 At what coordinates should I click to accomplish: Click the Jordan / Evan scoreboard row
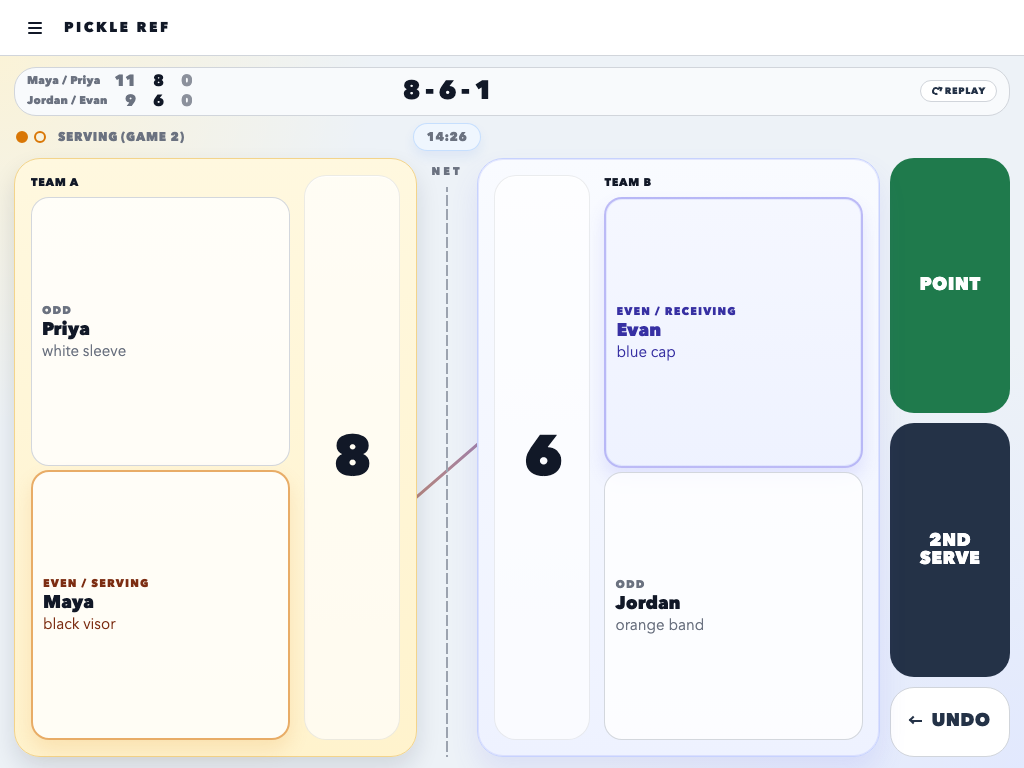(x=110, y=101)
